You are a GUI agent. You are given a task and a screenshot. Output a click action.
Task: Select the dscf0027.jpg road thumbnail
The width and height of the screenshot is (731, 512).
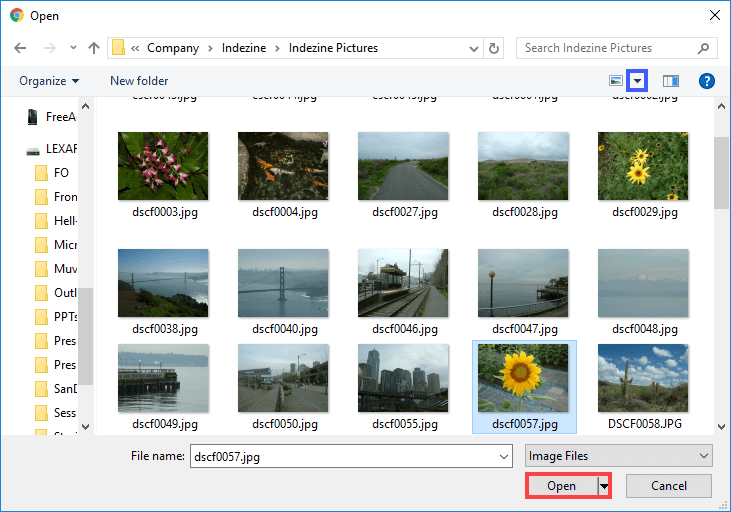click(403, 166)
